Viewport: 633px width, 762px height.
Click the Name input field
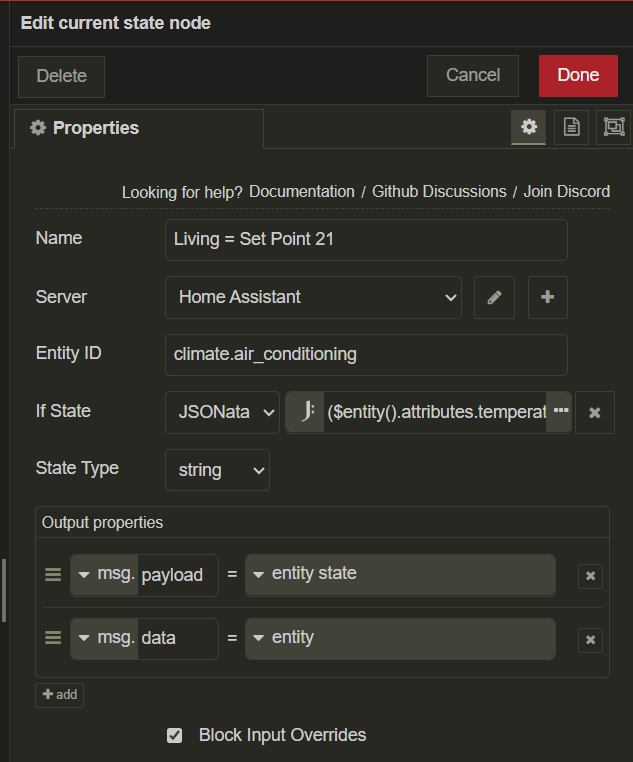(x=366, y=240)
